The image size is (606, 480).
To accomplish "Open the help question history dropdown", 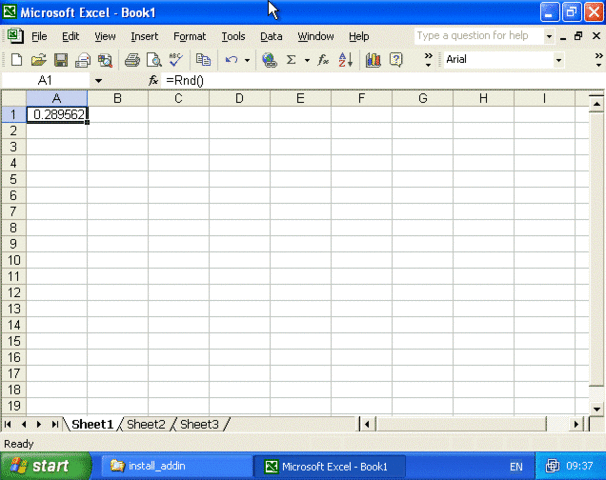I will tap(549, 36).
